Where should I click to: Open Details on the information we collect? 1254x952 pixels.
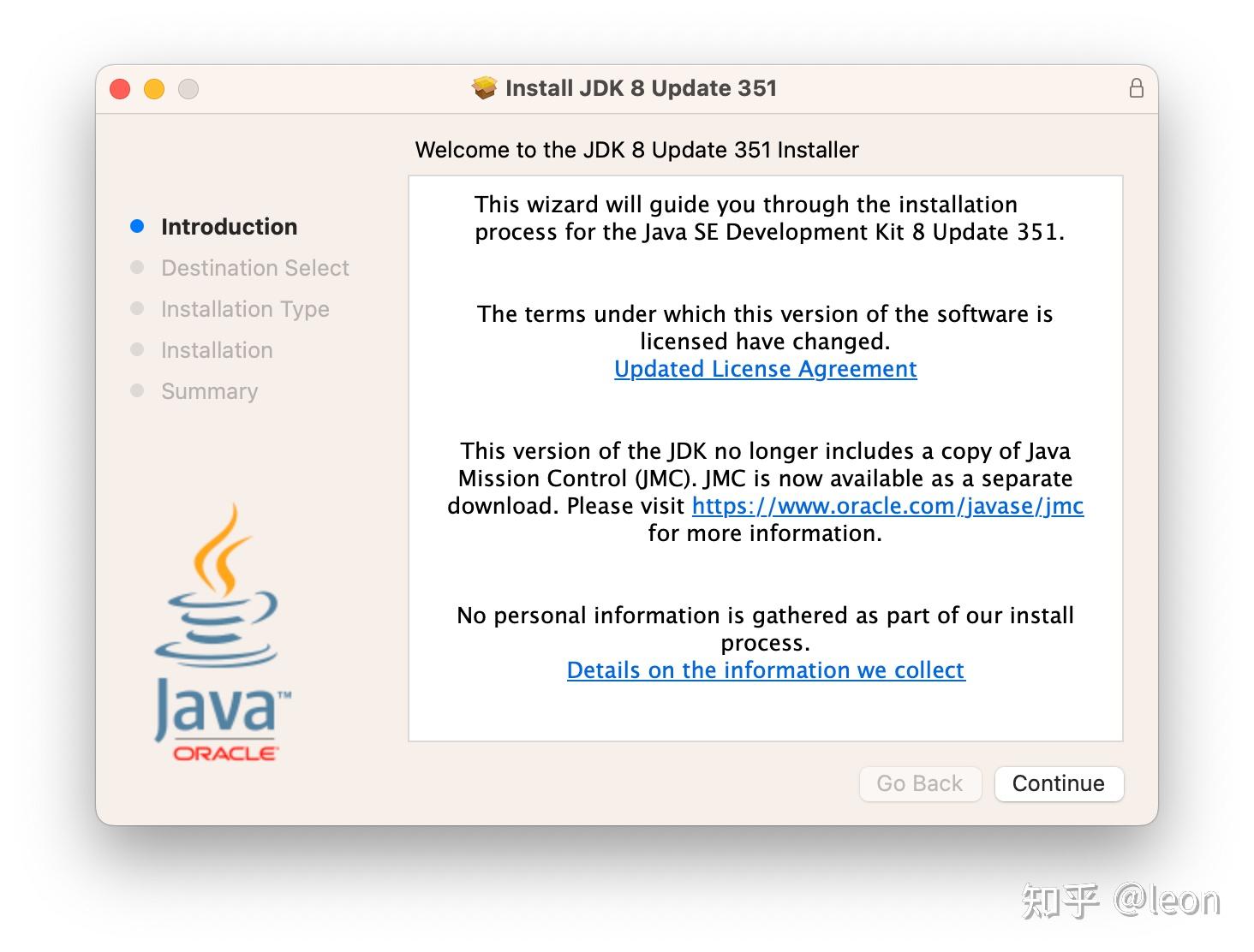point(766,670)
